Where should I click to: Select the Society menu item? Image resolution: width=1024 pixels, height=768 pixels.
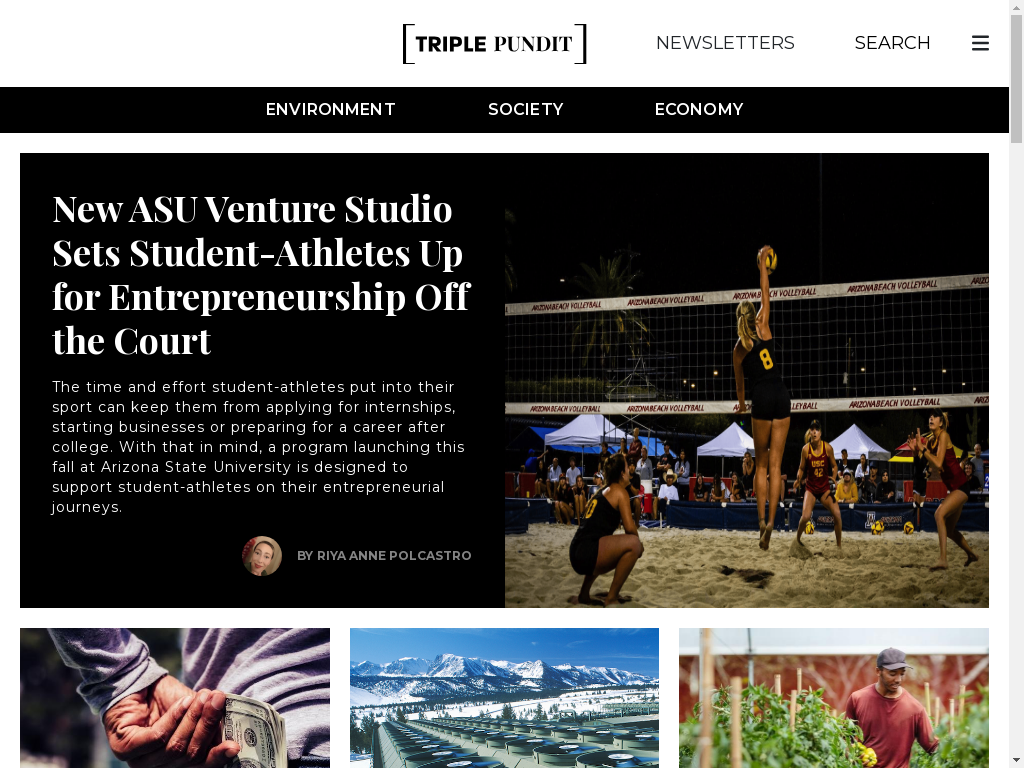[526, 110]
